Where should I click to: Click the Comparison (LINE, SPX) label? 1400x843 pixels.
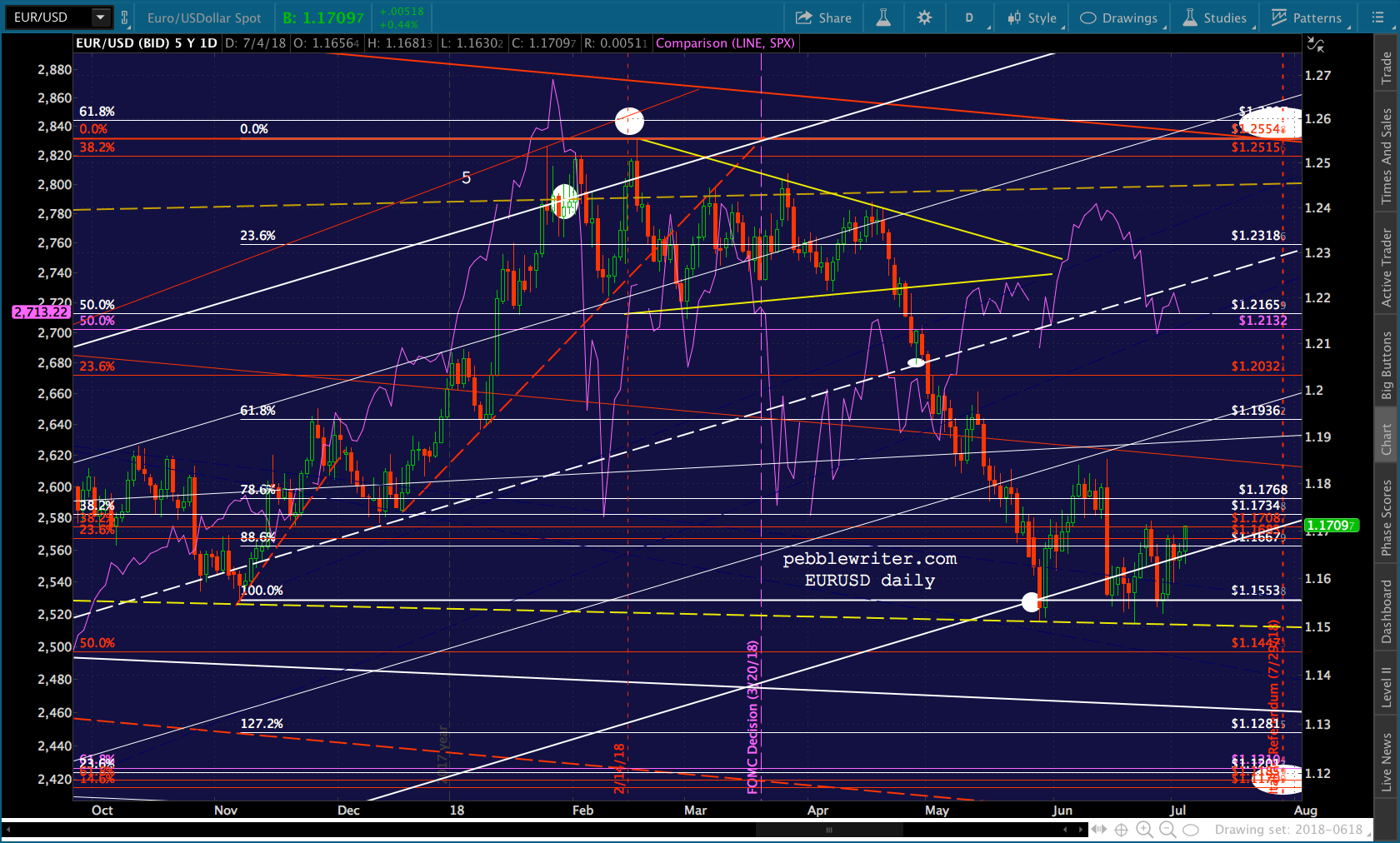point(725,43)
